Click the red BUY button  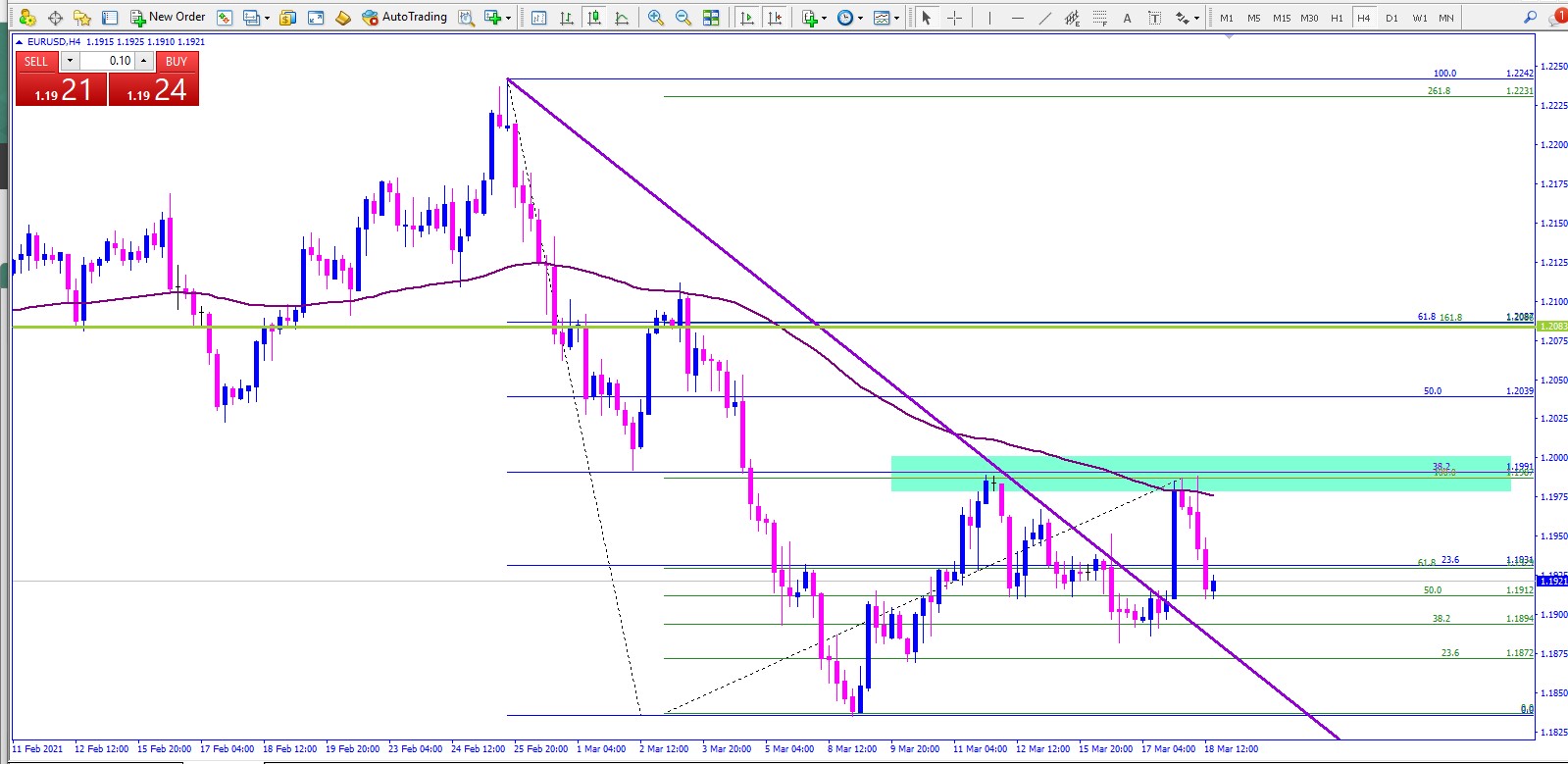pyautogui.click(x=177, y=61)
